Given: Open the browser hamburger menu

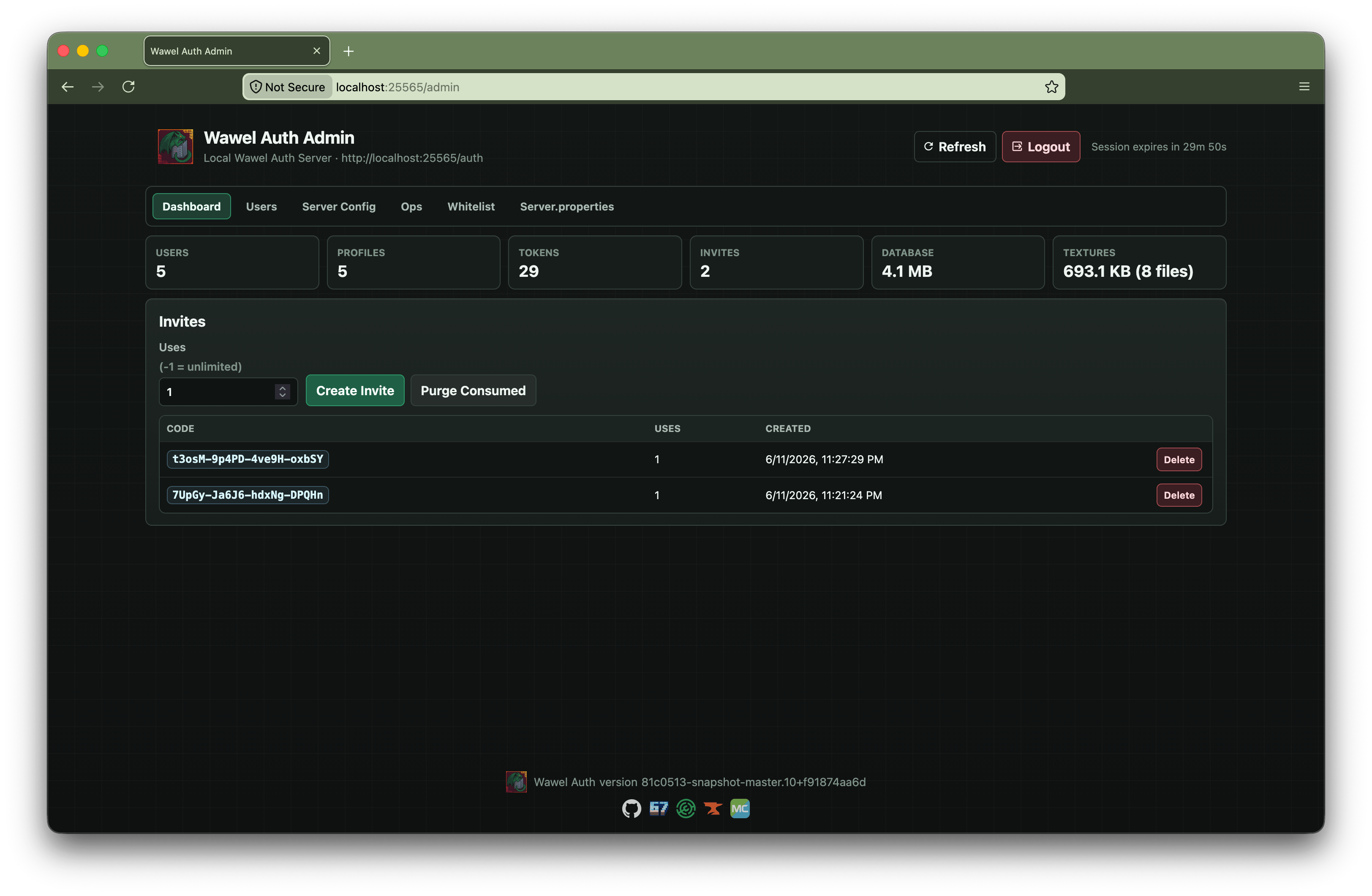Looking at the screenshot, I should pos(1304,87).
